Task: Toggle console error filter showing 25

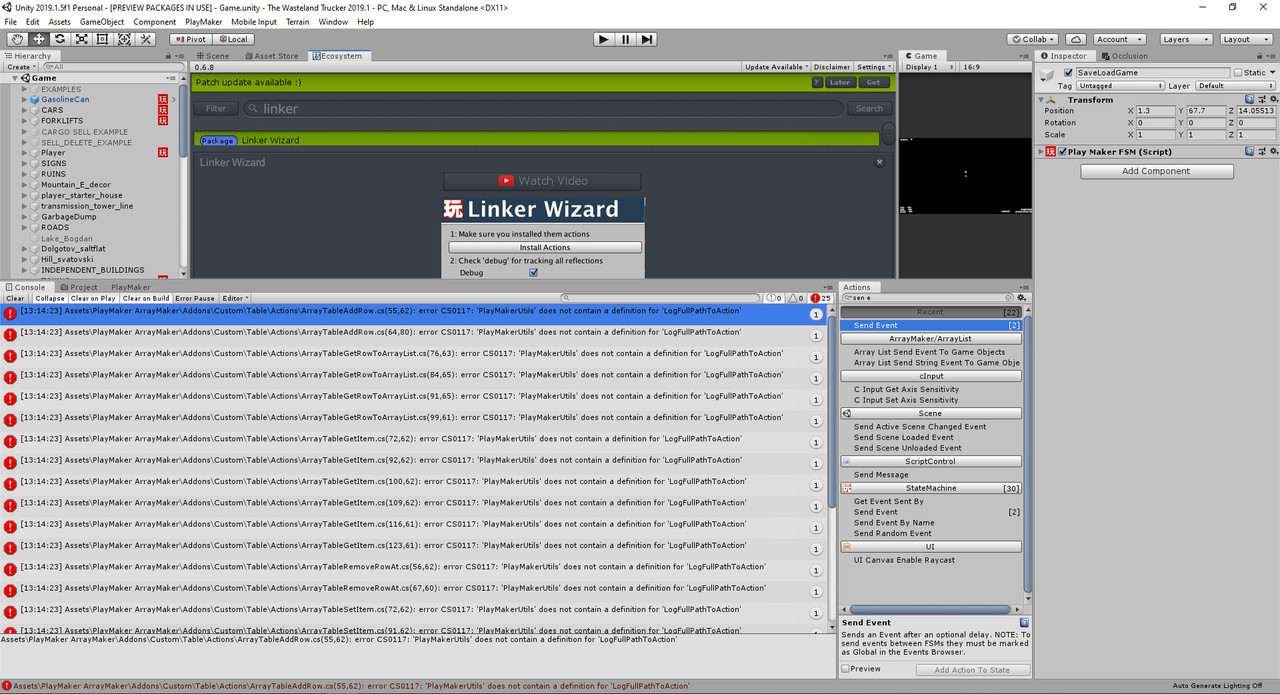Action: tap(821, 298)
